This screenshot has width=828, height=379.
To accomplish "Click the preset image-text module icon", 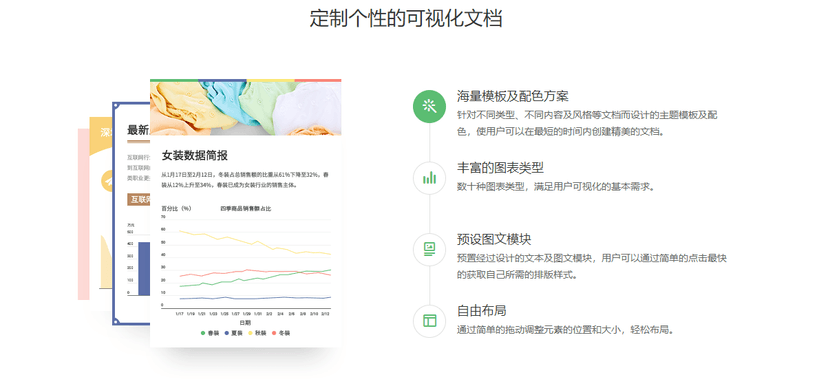I will [430, 249].
